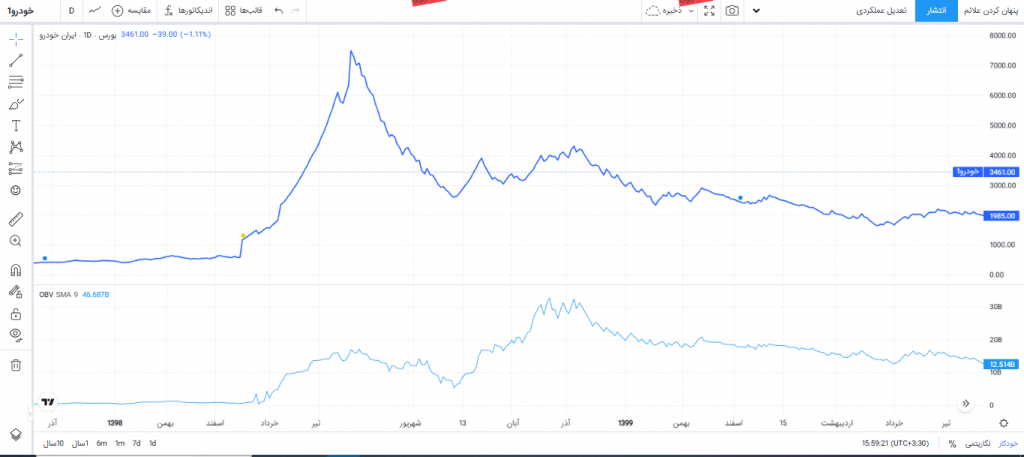Select the 6m time range button

[101, 443]
